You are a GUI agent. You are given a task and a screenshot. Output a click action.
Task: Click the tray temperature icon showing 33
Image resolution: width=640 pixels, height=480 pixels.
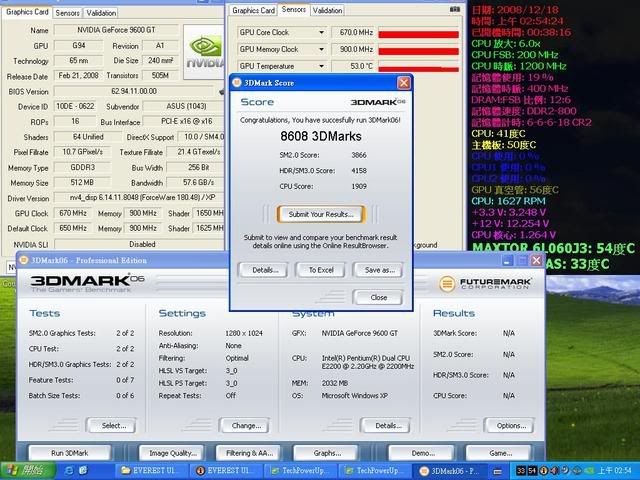click(x=520, y=471)
